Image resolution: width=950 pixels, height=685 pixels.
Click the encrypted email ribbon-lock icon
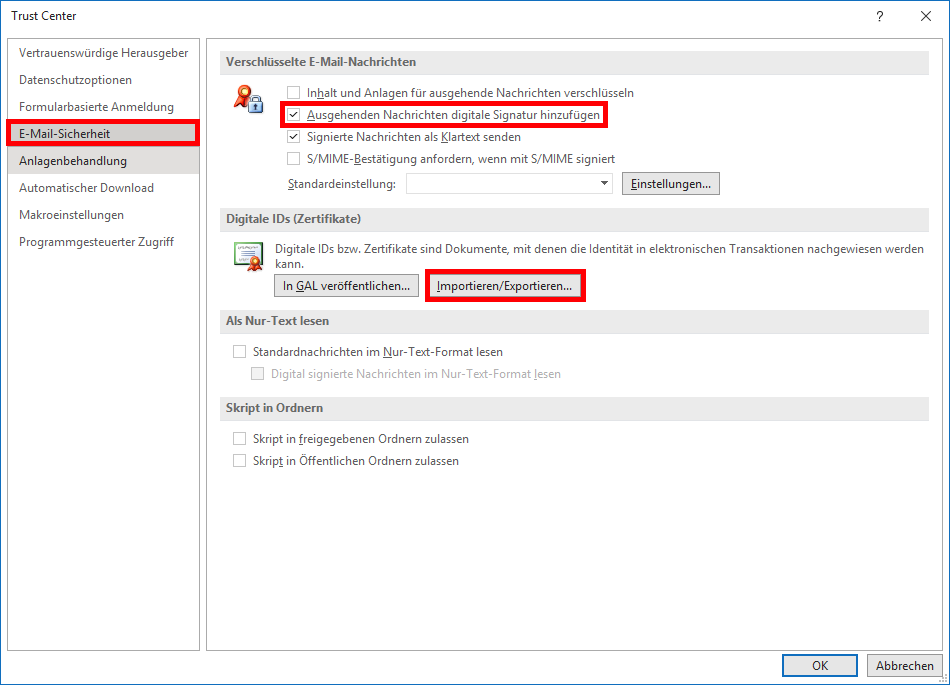click(248, 99)
